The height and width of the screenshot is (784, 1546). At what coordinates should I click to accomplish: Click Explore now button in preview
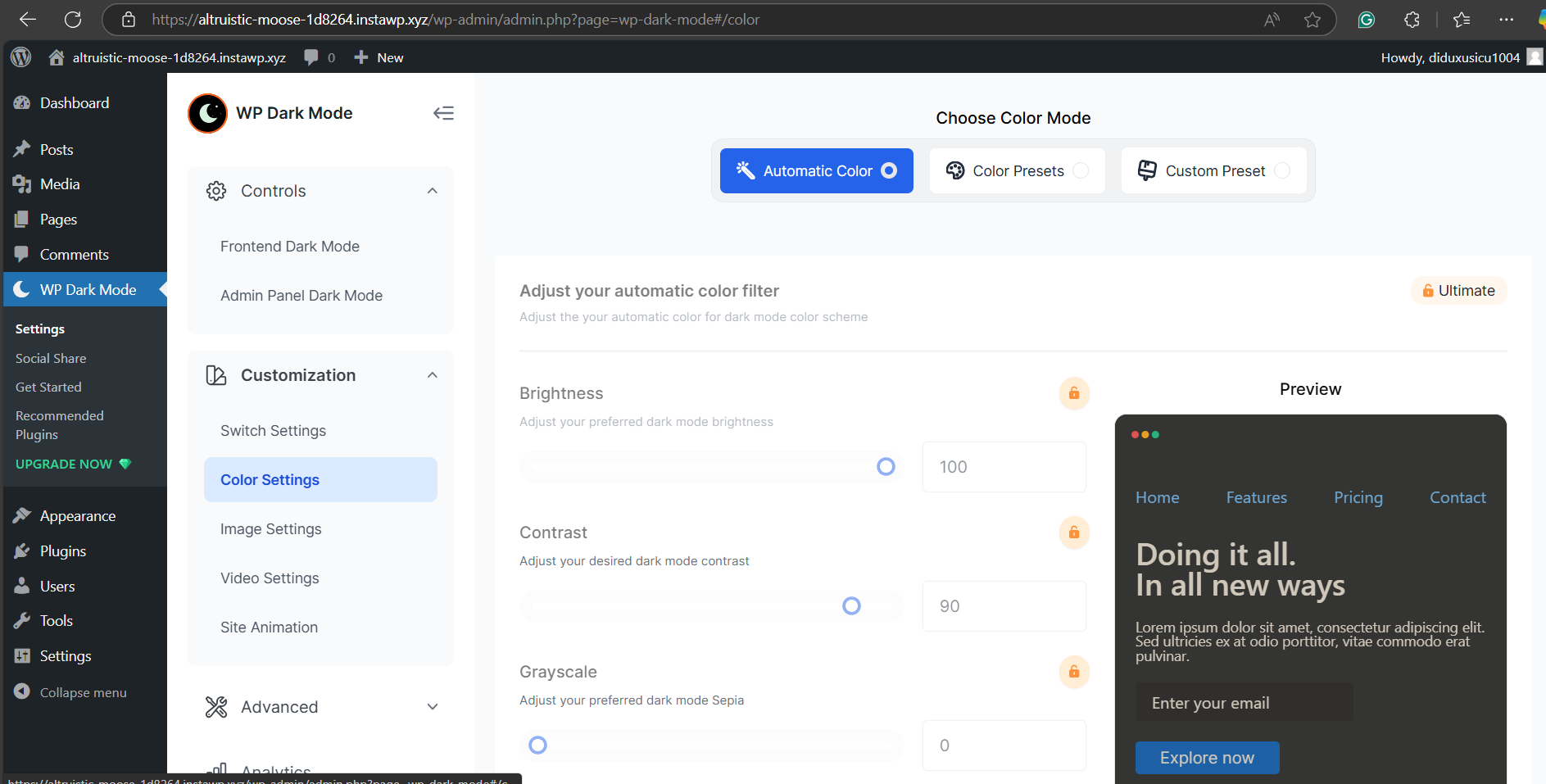[1207, 758]
